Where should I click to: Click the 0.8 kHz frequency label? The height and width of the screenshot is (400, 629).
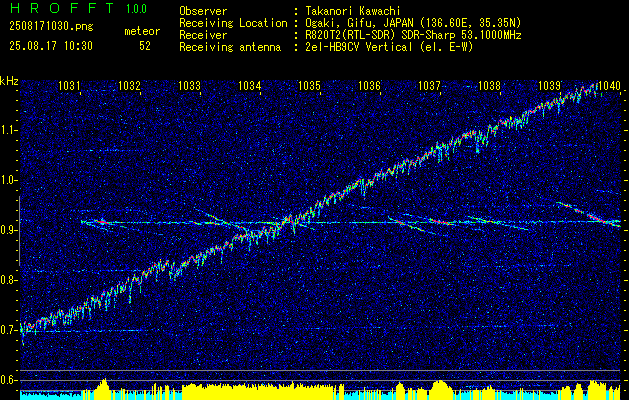[x=7, y=280]
